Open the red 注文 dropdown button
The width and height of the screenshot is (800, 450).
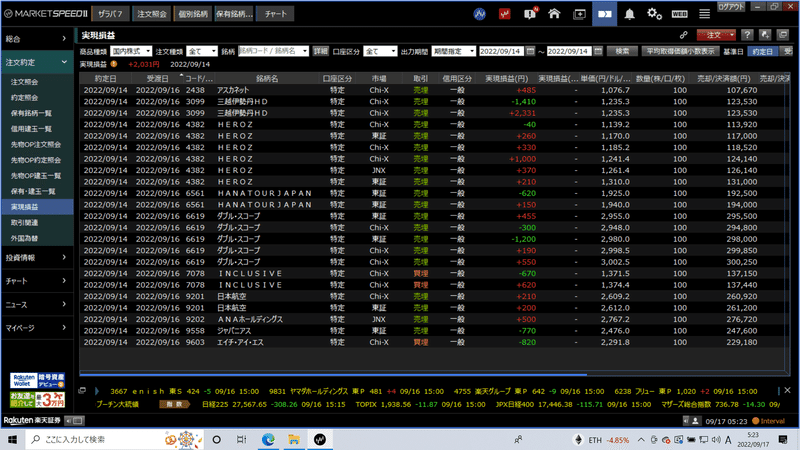click(716, 35)
